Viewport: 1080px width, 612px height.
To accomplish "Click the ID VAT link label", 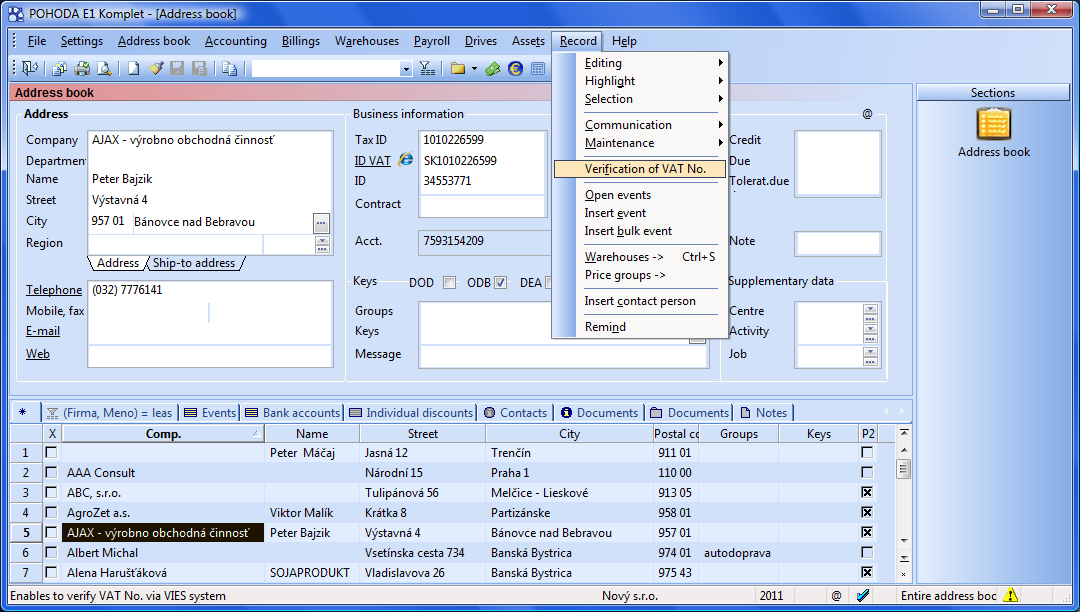I will tap(373, 160).
